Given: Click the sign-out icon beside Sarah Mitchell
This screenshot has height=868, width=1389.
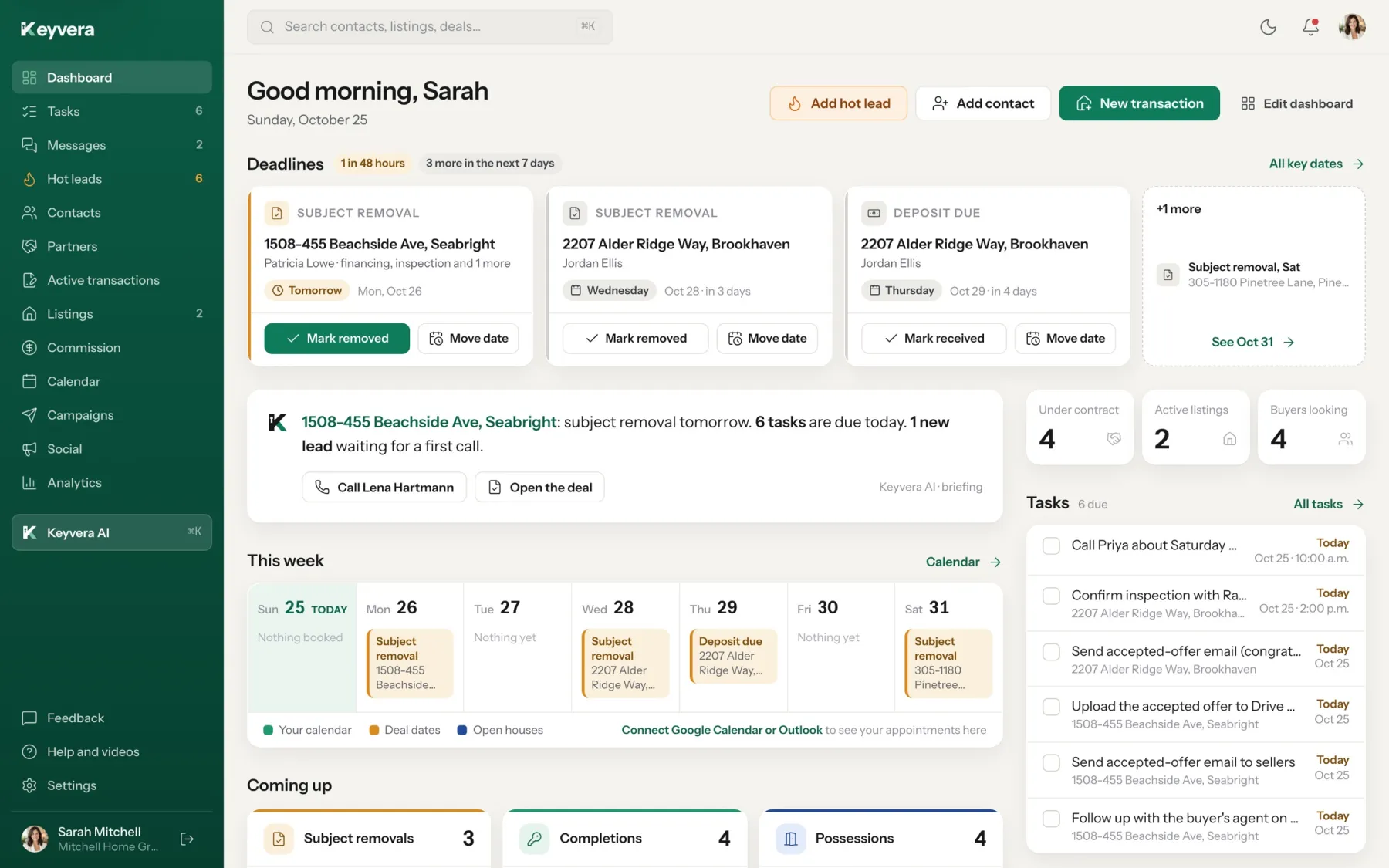Looking at the screenshot, I should point(187,839).
